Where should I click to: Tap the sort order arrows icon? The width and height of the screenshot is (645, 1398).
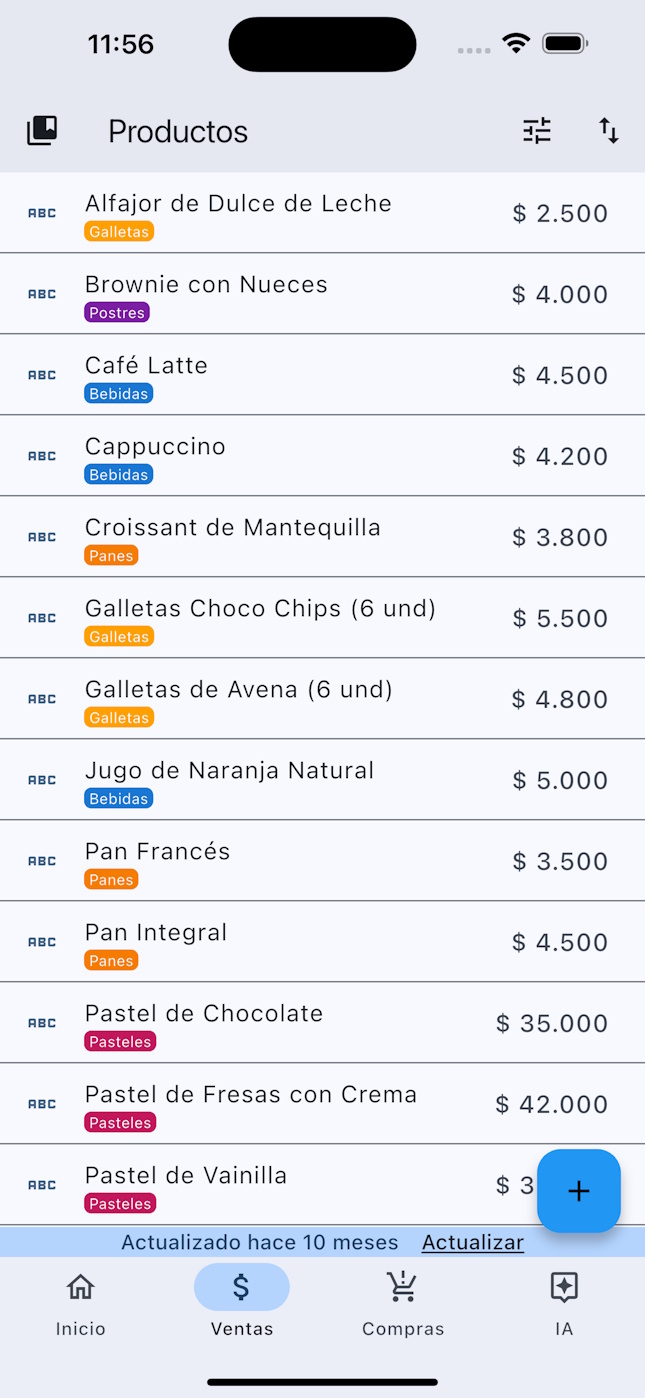pyautogui.click(x=609, y=131)
